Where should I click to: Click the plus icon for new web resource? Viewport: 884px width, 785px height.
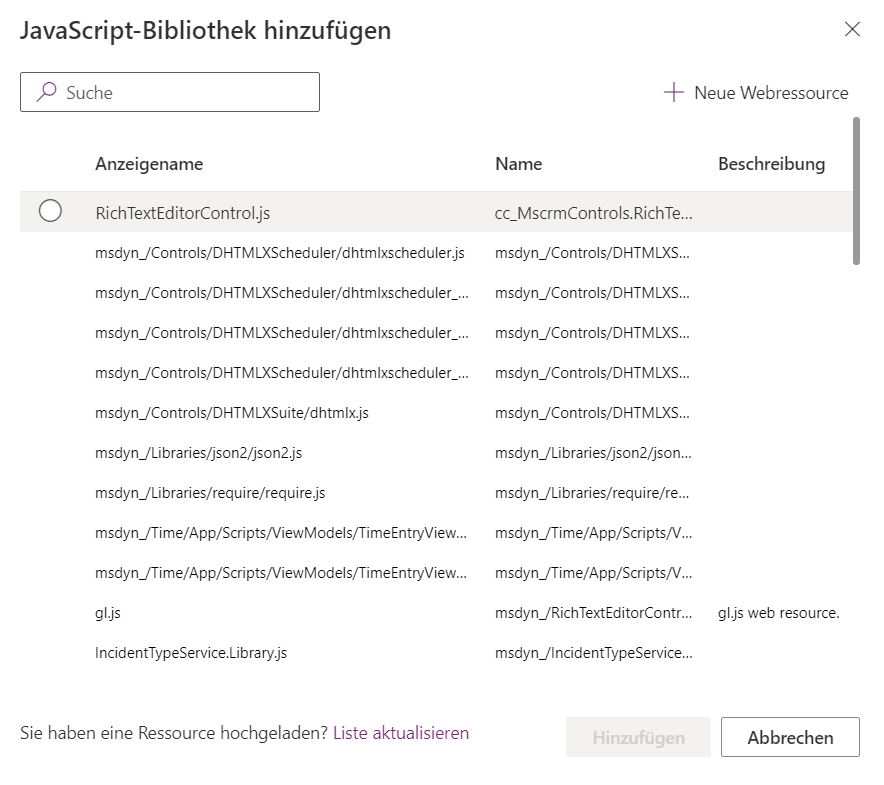point(674,92)
